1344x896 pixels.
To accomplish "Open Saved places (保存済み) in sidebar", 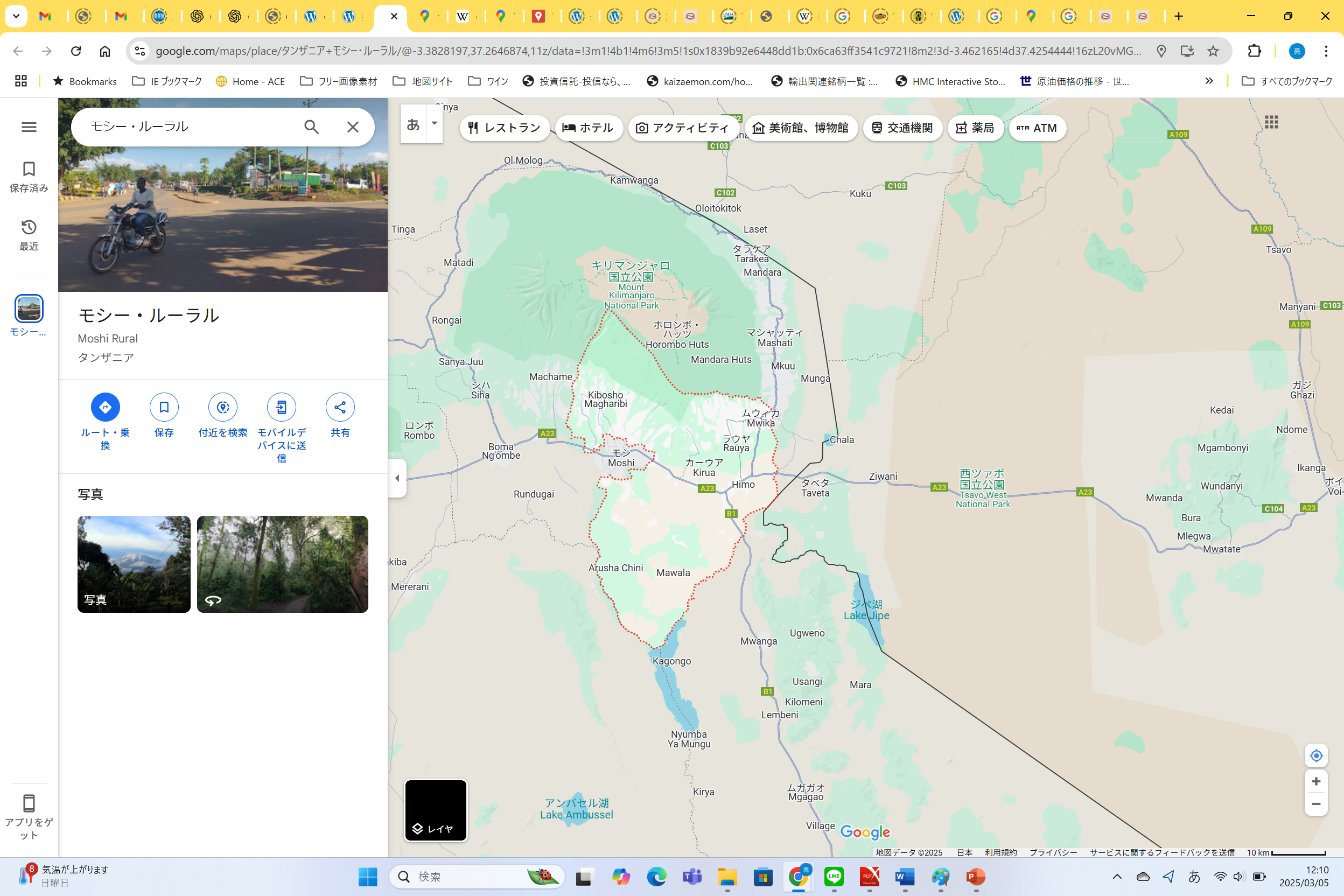I will tap(29, 177).
